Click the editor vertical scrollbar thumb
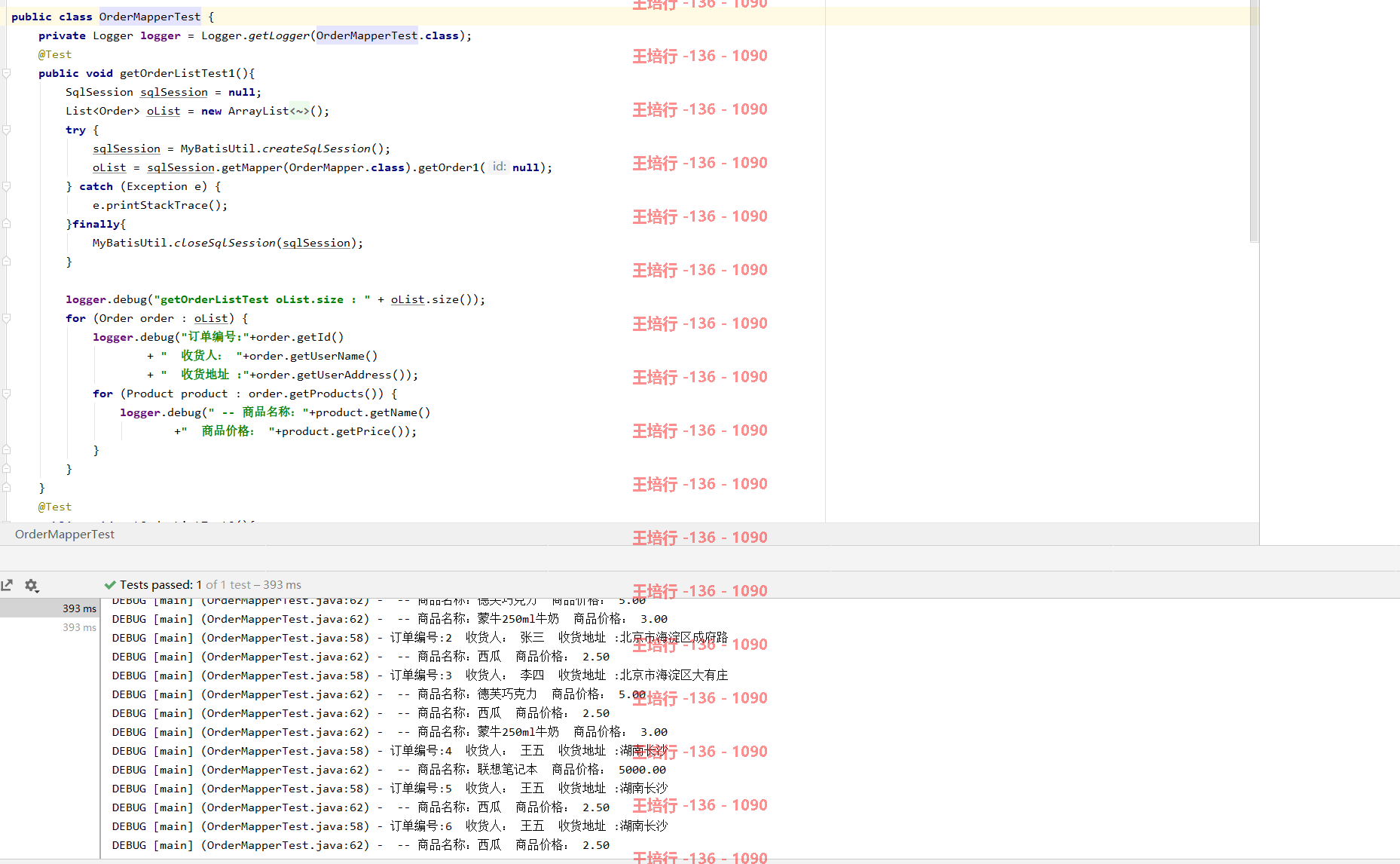This screenshot has height=864, width=1400. coord(1254,121)
